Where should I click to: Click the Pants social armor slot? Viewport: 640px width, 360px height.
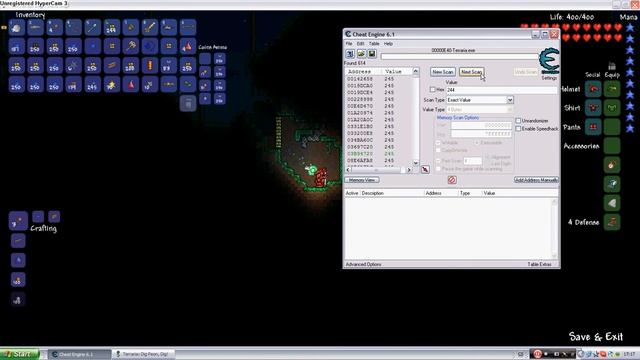[593, 127]
